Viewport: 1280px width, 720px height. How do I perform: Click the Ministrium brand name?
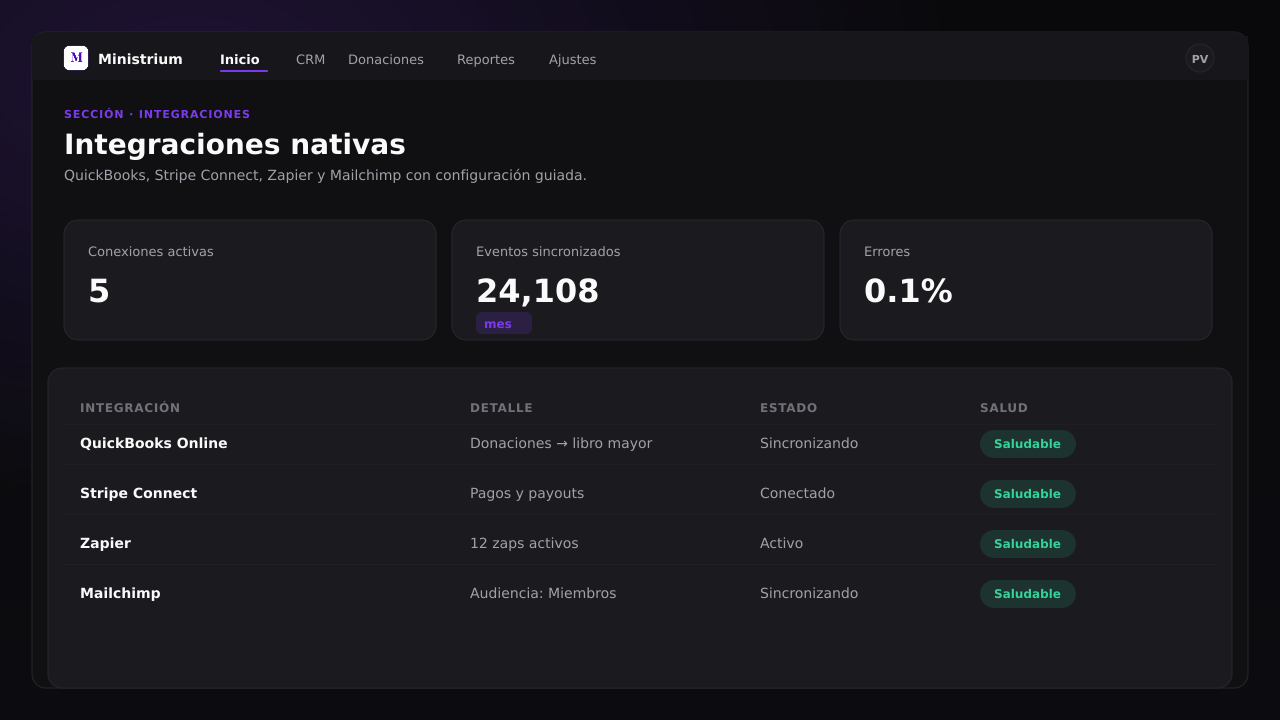point(140,59)
